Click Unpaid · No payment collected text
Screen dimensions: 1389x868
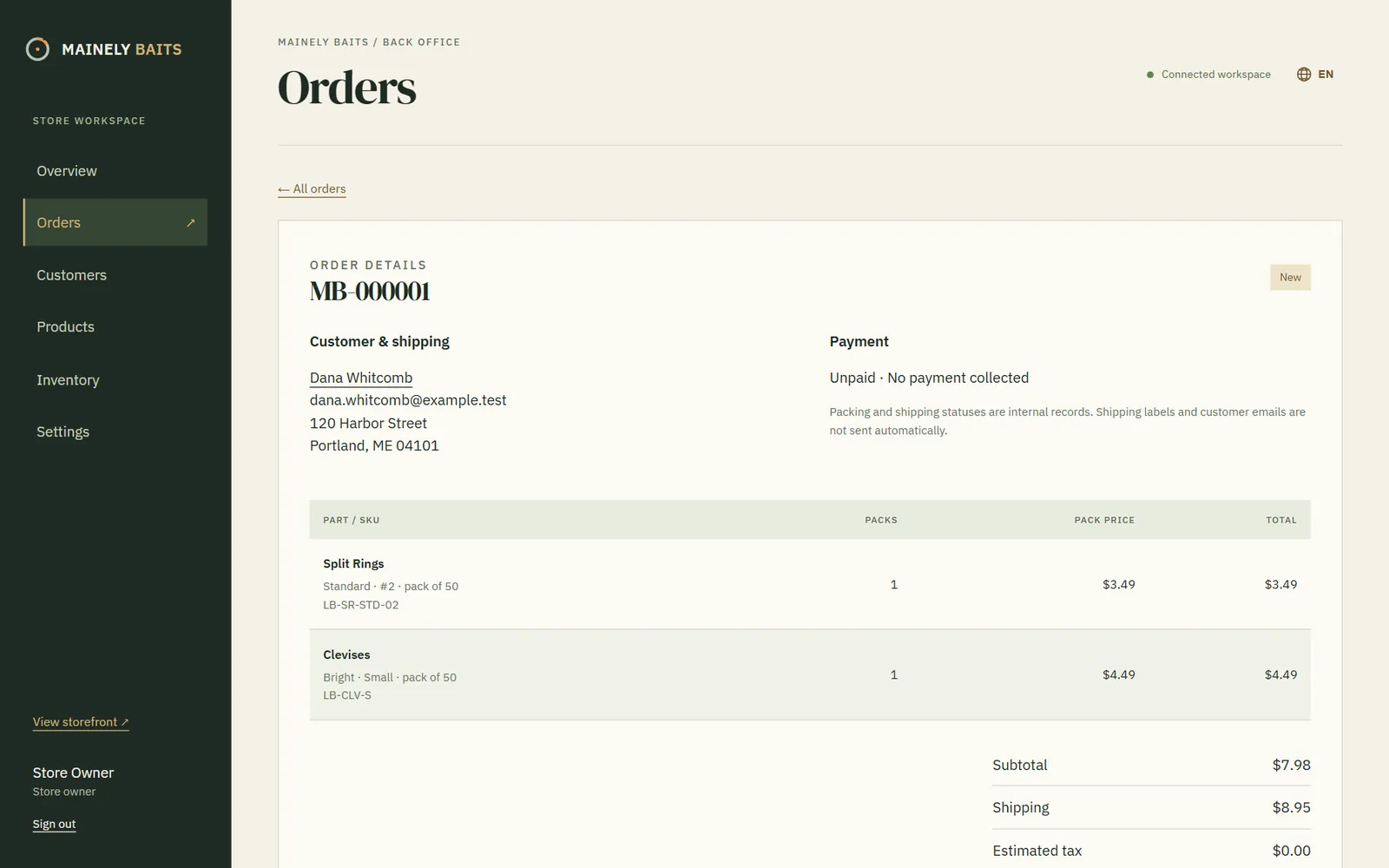click(x=929, y=378)
